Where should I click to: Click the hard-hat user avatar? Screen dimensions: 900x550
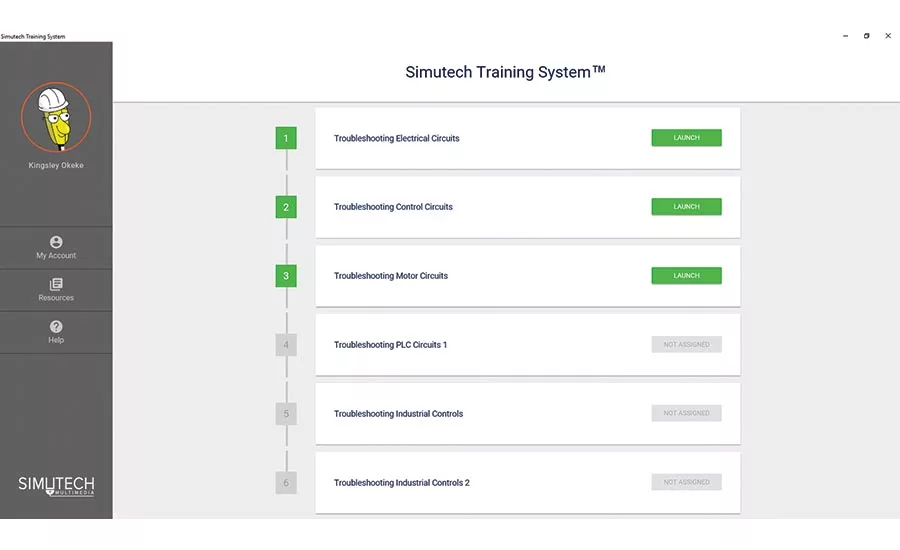click(x=56, y=116)
